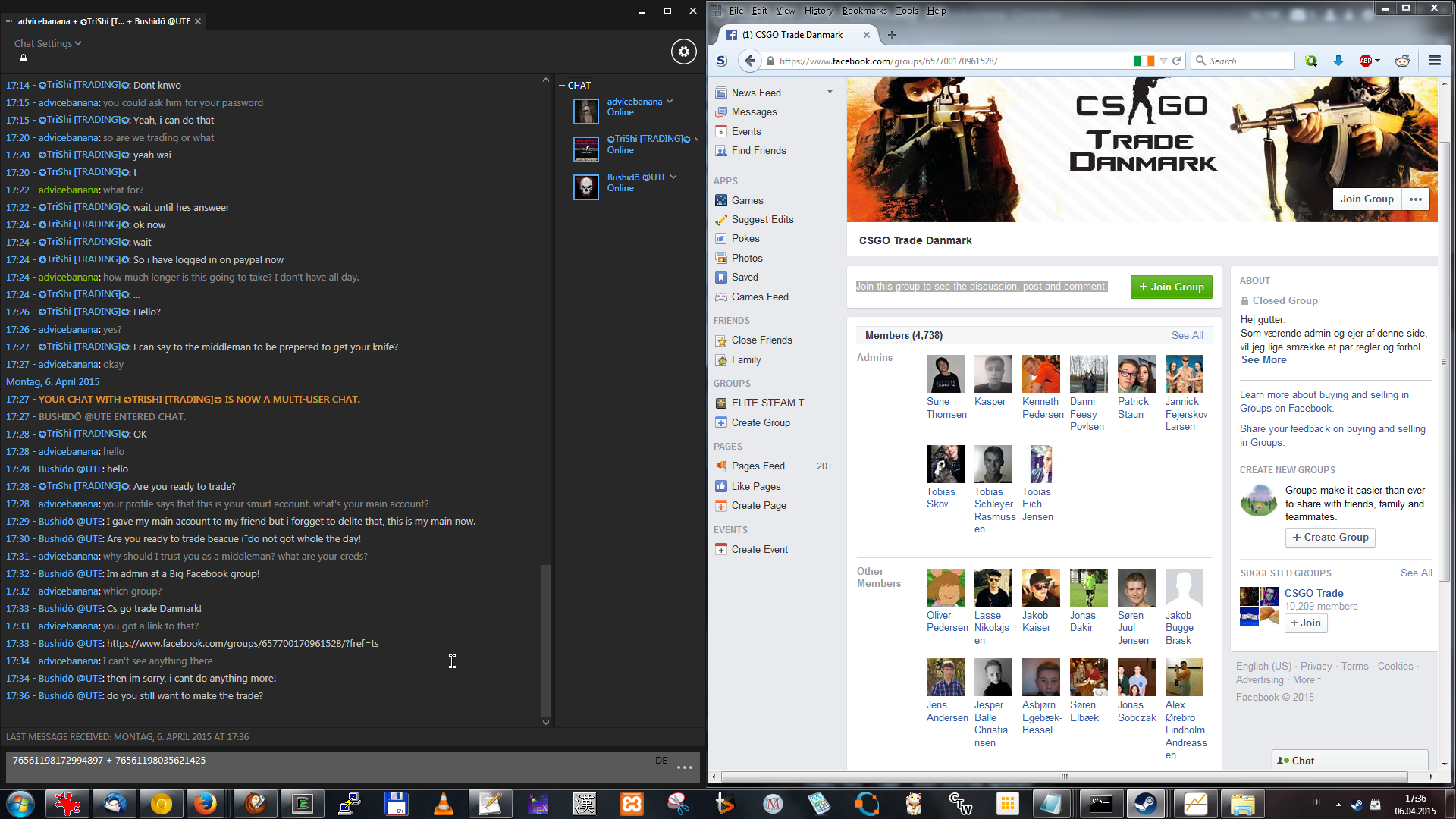Click the browser back arrow button

pyautogui.click(x=750, y=61)
